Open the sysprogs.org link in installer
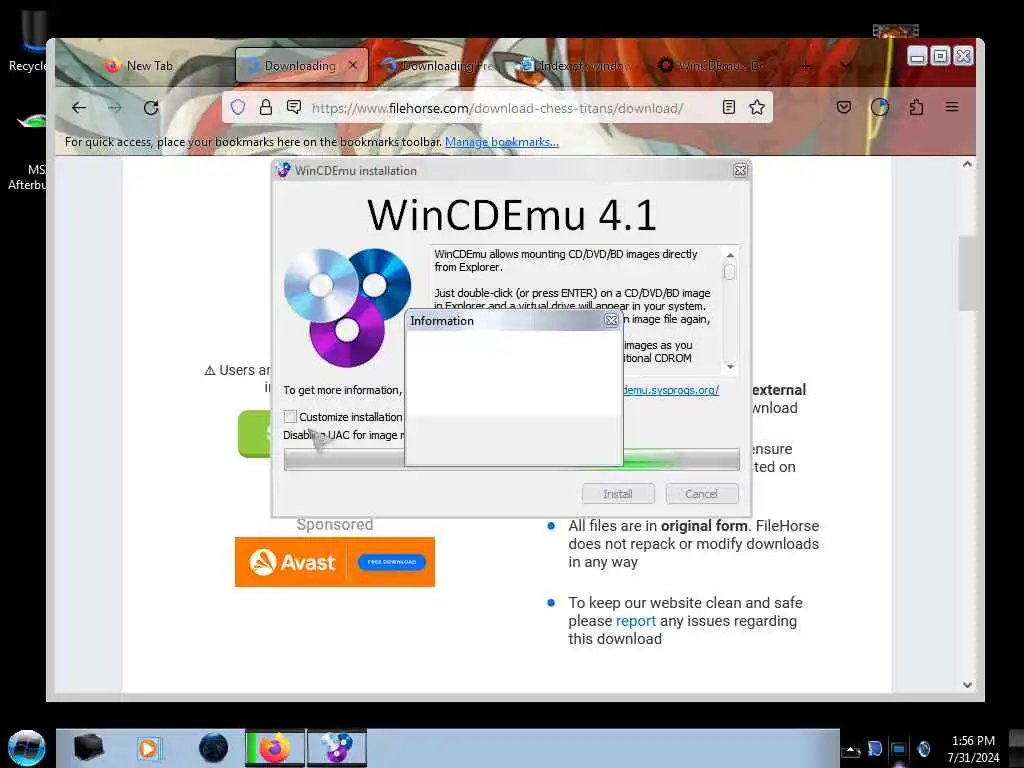This screenshot has height=768, width=1024. pyautogui.click(x=671, y=390)
